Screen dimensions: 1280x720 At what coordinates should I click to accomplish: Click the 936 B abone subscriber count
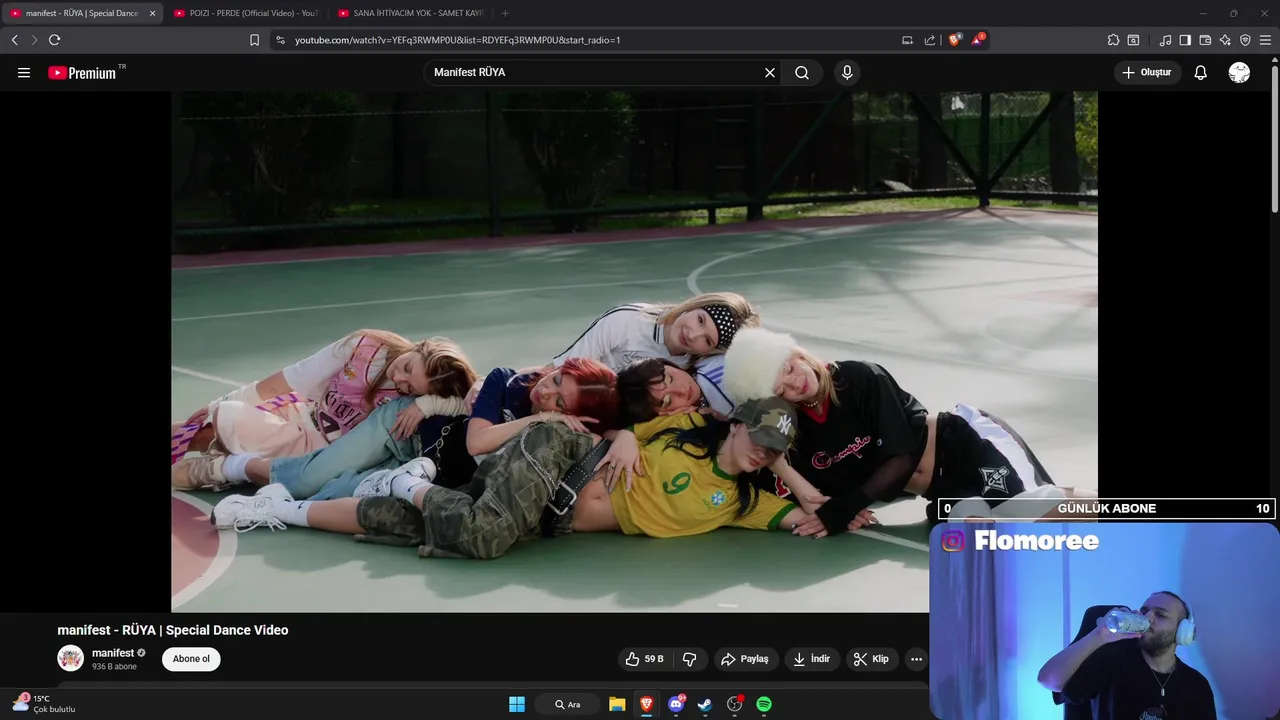(x=114, y=667)
